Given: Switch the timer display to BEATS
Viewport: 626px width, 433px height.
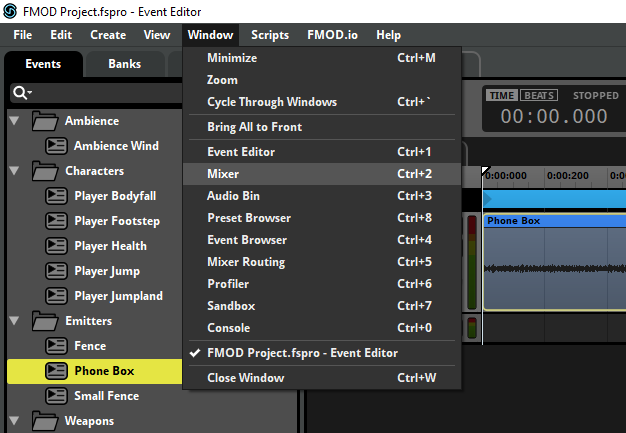Looking at the screenshot, I should [539, 95].
